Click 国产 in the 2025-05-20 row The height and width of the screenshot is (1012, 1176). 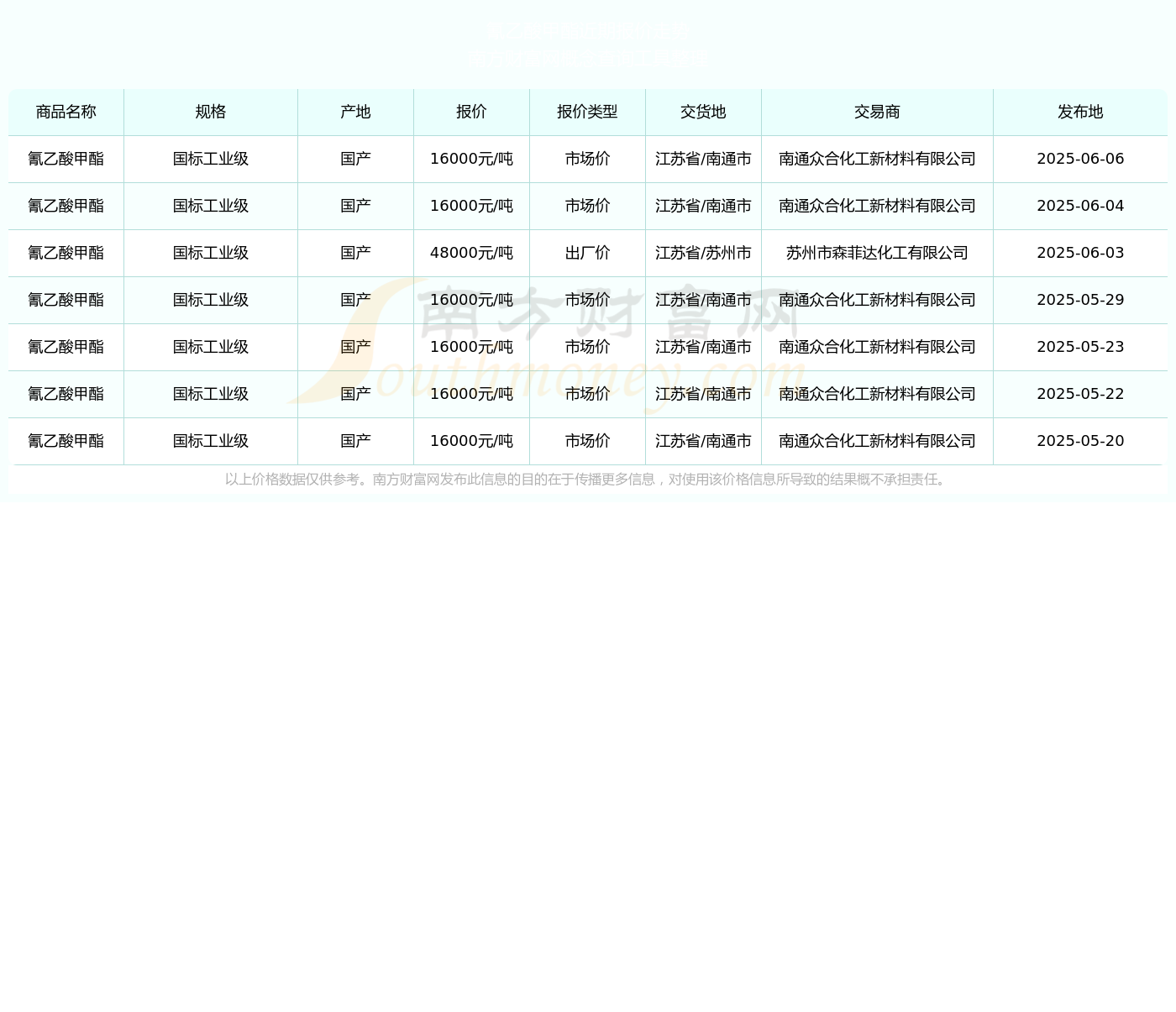pos(355,441)
